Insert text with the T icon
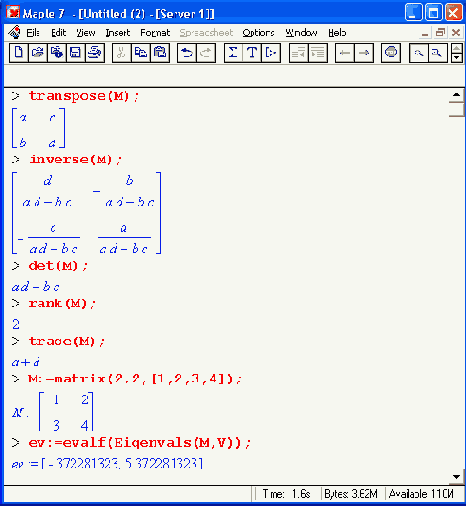 (x=252, y=53)
